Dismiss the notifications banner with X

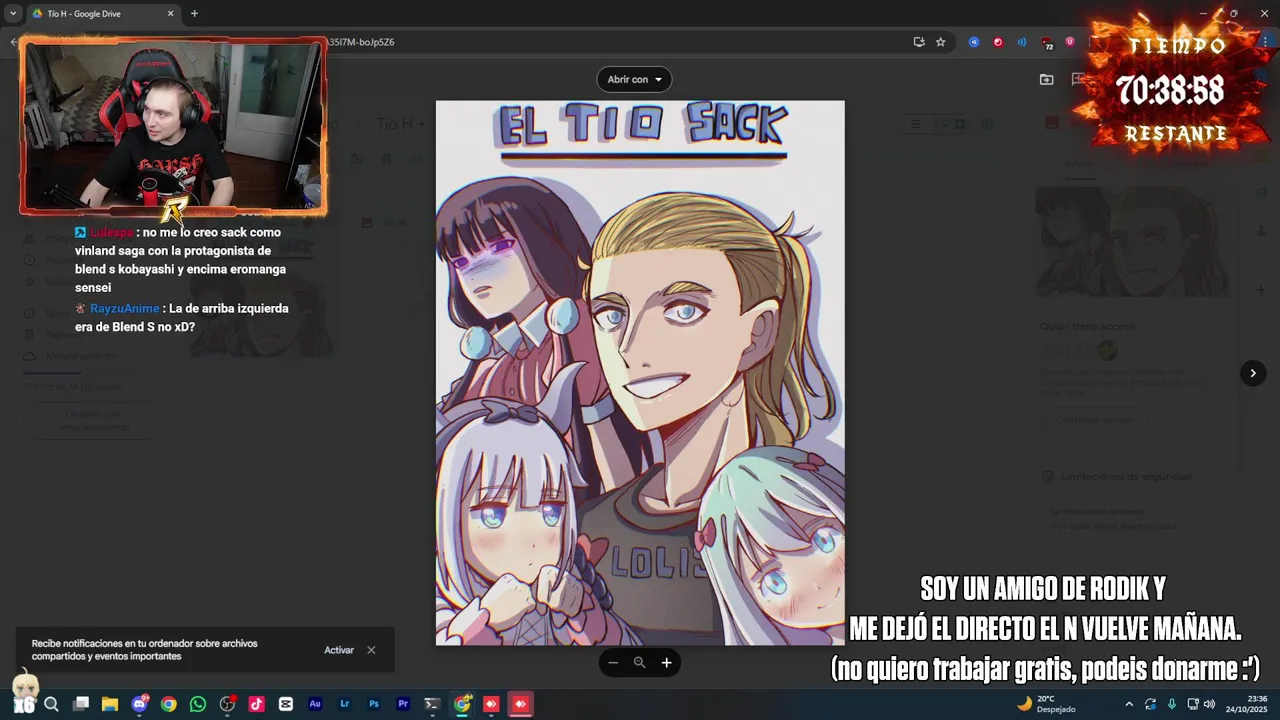click(371, 650)
